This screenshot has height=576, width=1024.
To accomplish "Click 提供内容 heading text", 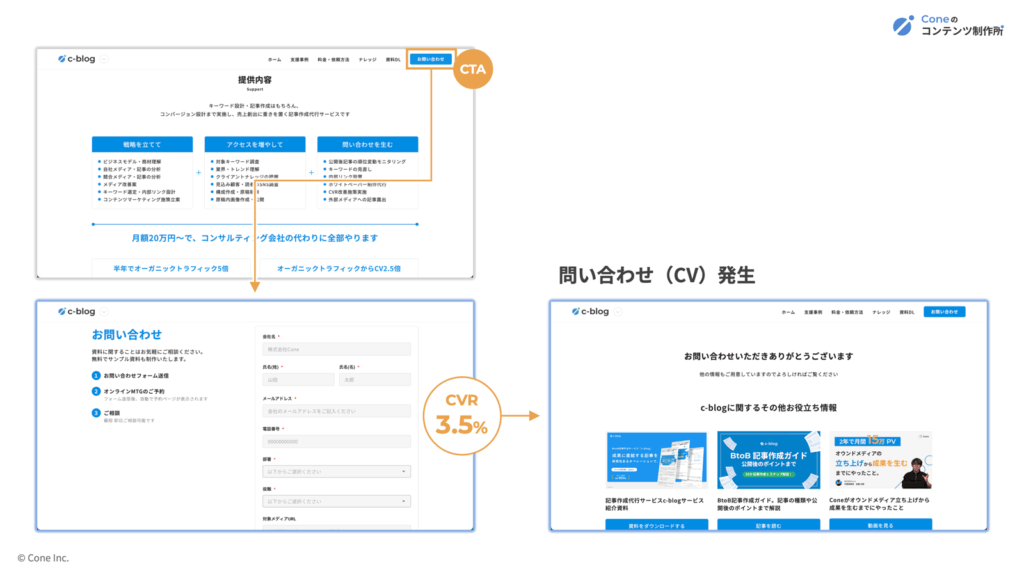I will pos(255,80).
